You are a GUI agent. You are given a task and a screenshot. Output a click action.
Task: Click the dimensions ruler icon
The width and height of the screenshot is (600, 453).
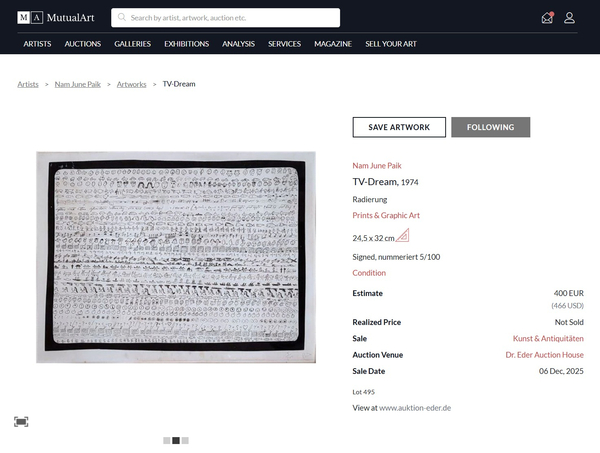(x=402, y=237)
